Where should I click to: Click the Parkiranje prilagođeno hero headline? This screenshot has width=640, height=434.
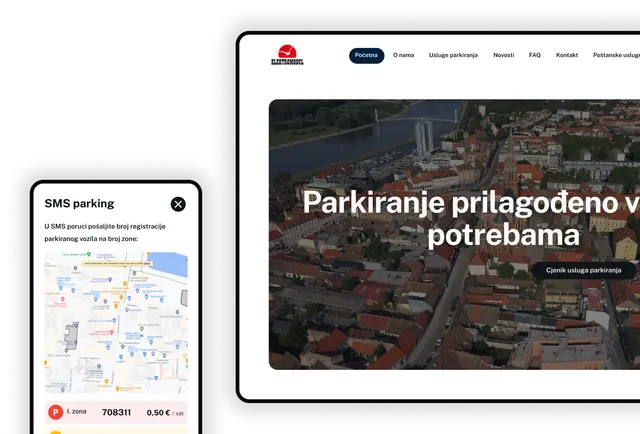(471, 219)
